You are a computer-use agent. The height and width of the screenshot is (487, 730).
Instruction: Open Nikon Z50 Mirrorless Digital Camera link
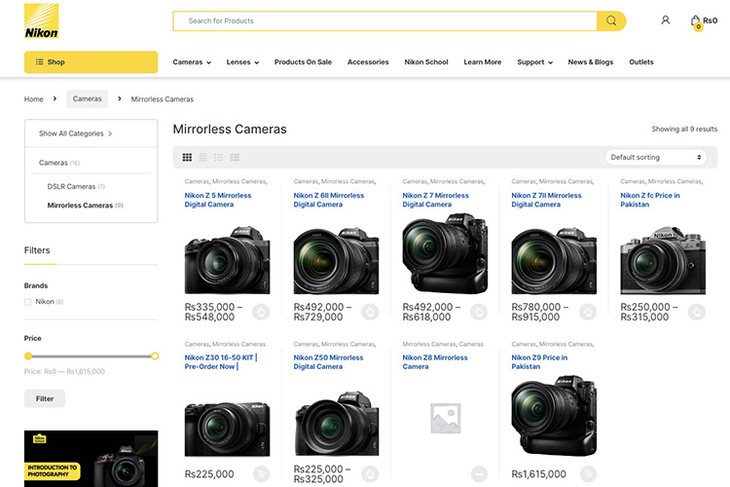(328, 362)
